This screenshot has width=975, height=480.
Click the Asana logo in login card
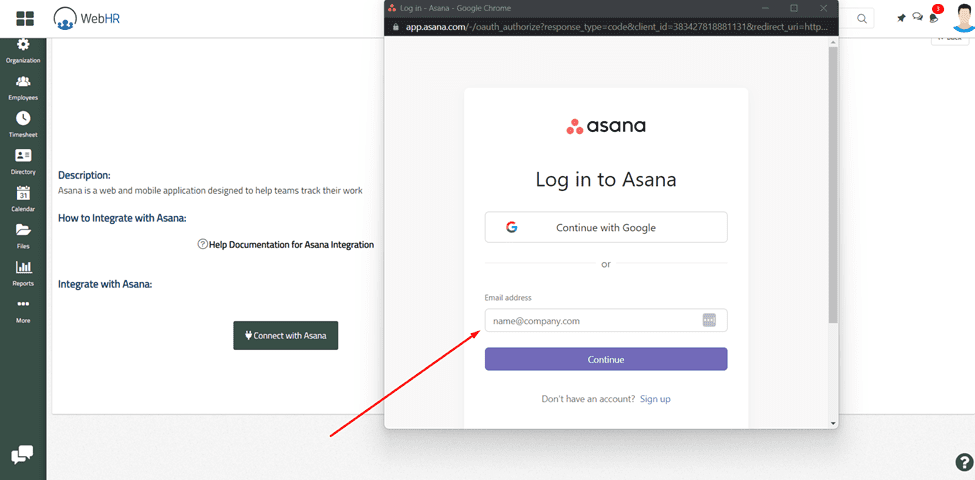[x=606, y=126]
